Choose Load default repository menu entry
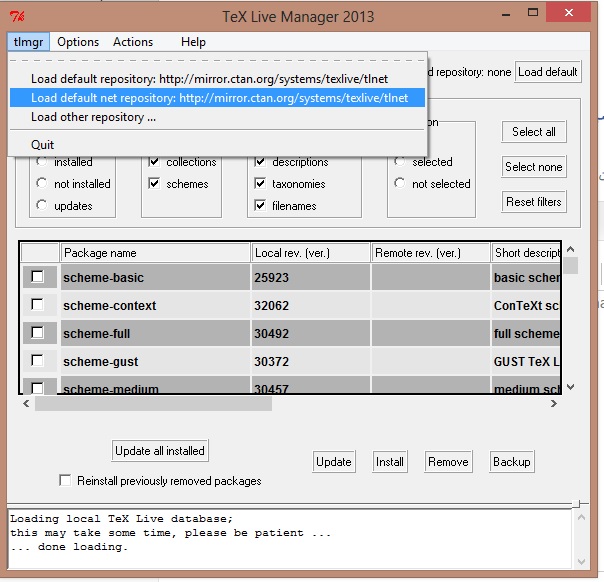604x582 pixels. click(218, 79)
